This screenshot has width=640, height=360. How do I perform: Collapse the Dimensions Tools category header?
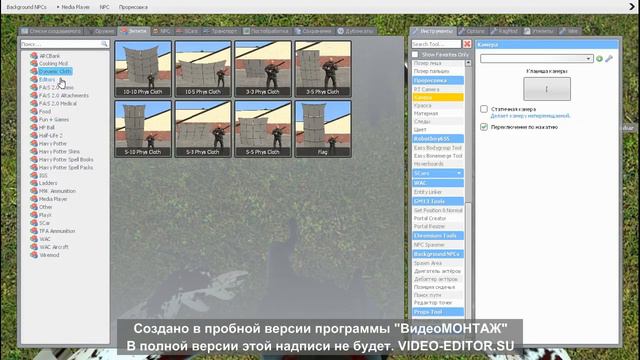click(438, 236)
